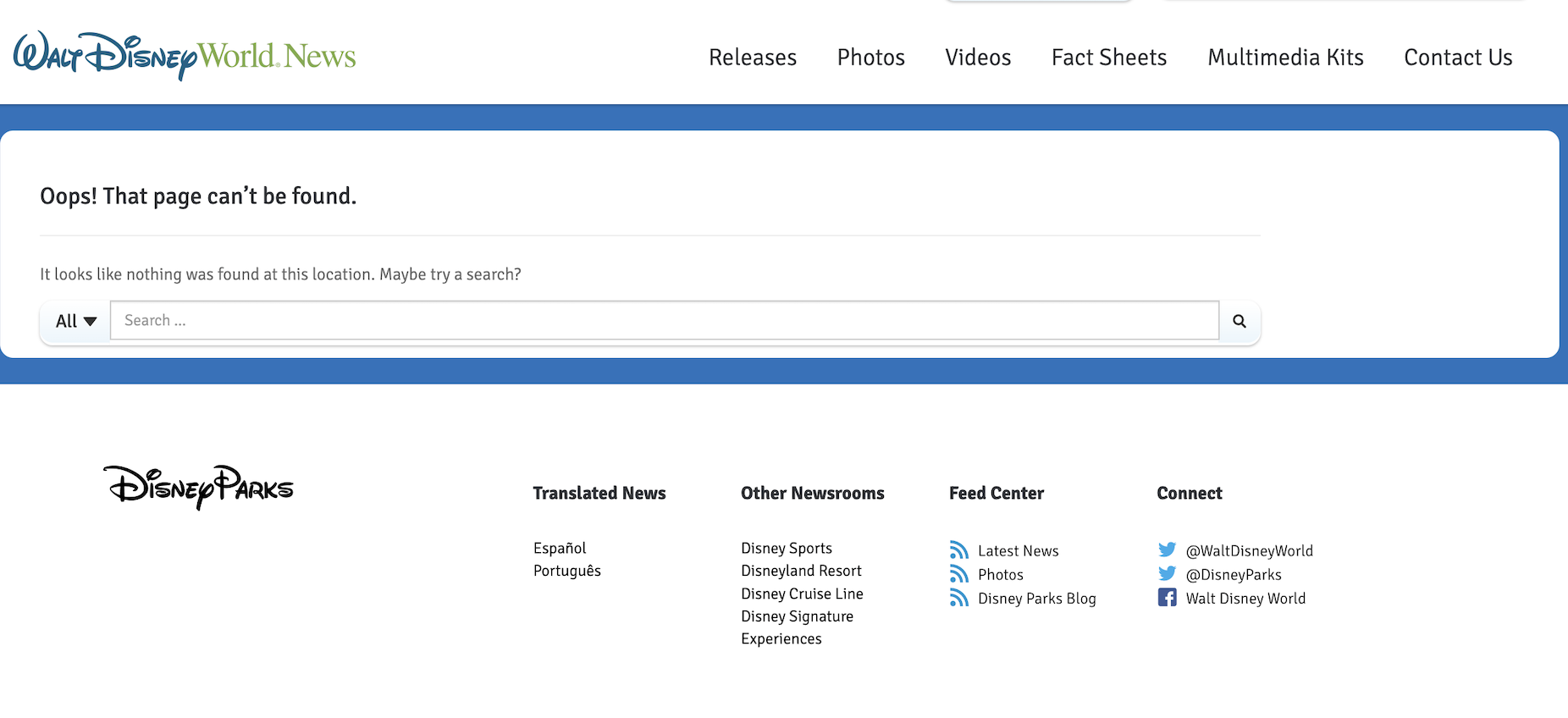Open the Contact Us page

(1458, 58)
